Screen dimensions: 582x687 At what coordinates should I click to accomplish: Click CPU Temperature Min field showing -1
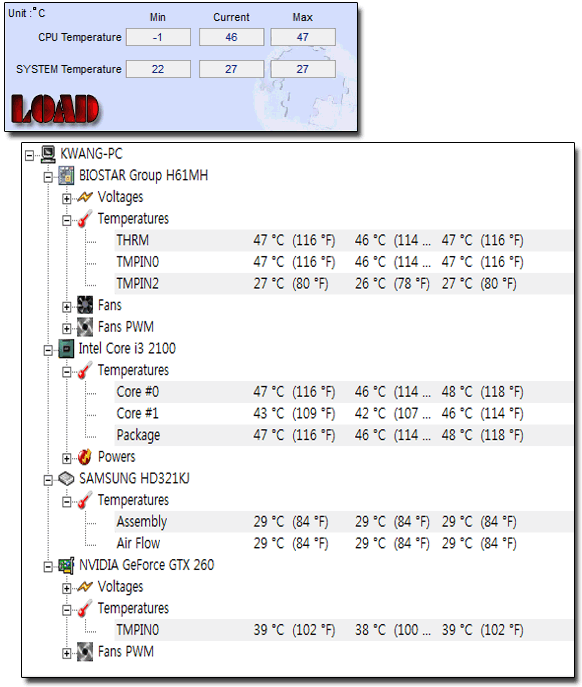click(158, 37)
